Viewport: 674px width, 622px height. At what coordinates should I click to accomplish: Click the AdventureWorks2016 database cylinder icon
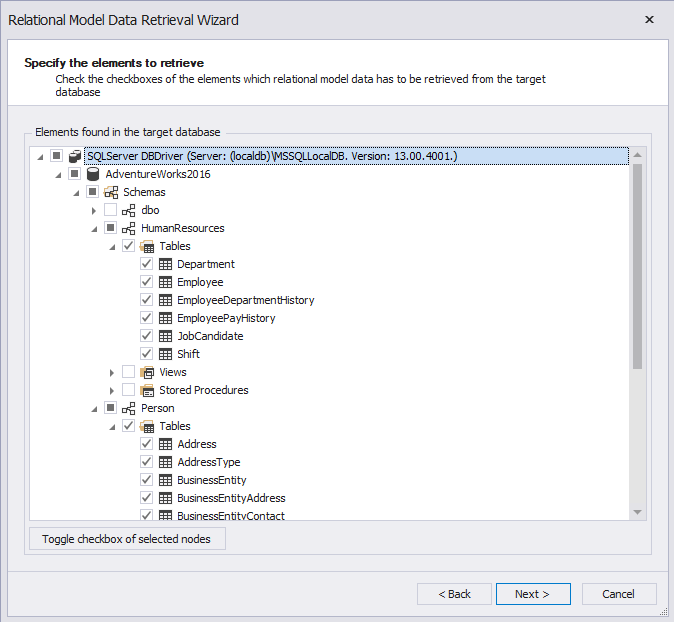point(93,174)
